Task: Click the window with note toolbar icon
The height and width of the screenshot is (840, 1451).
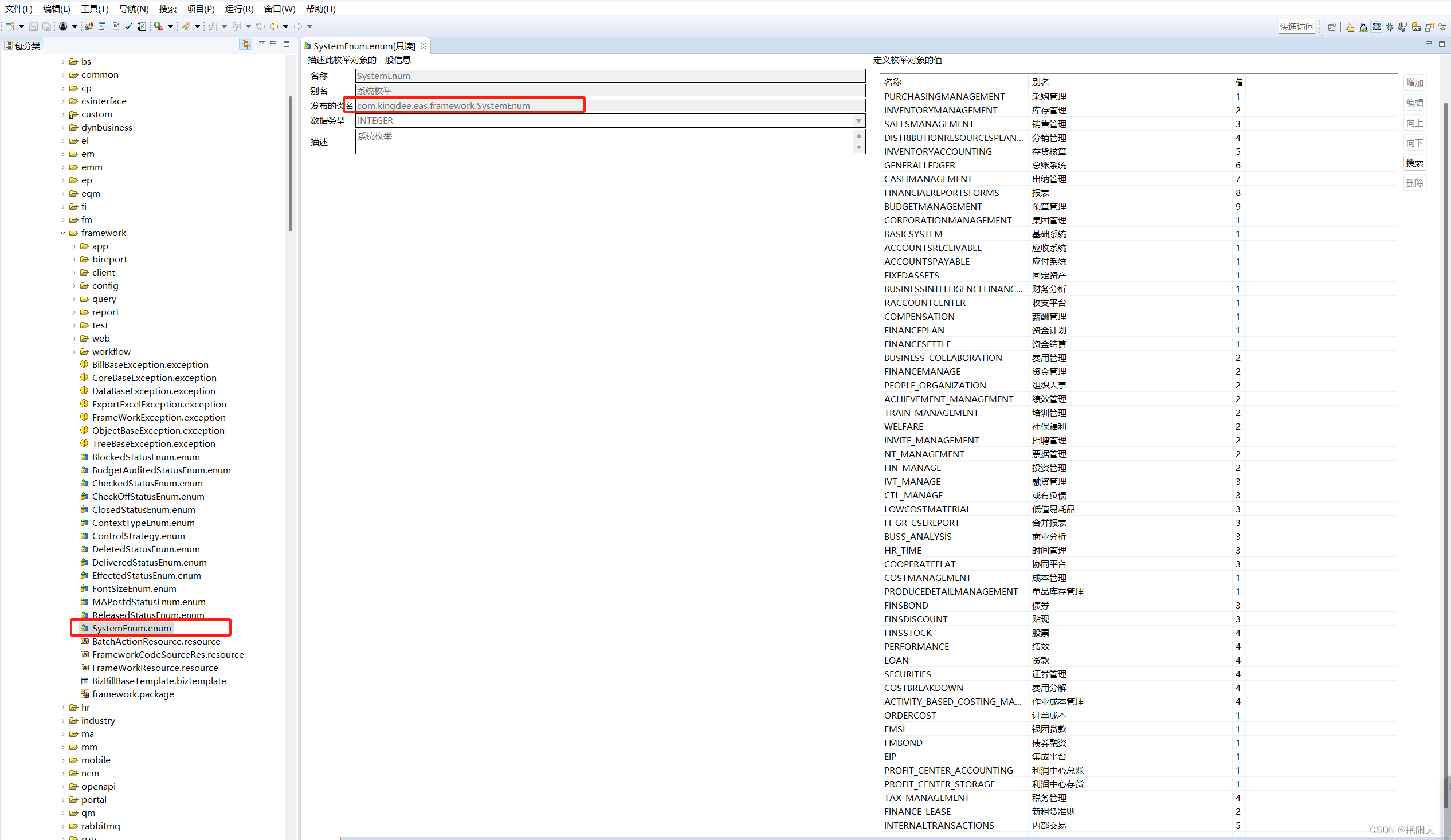Action: 102,26
